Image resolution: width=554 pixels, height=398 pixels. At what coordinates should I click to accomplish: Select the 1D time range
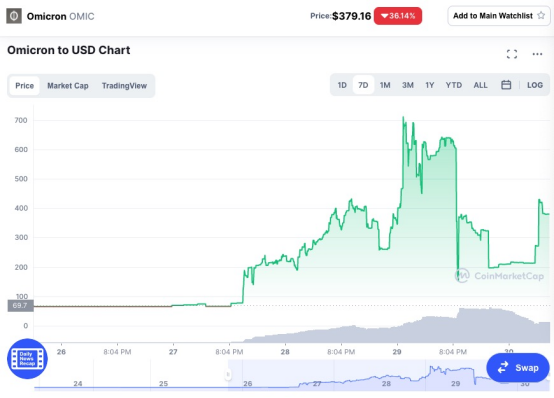(342, 85)
